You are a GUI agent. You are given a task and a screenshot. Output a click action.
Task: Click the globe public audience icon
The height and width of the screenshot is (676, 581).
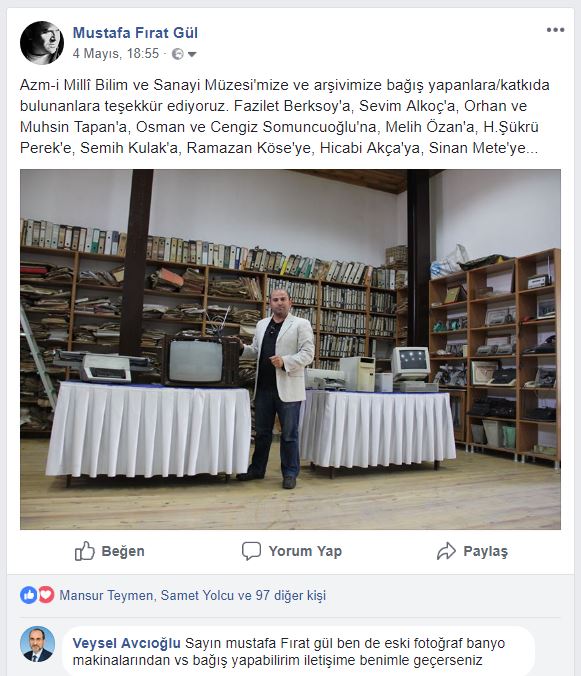[177, 54]
